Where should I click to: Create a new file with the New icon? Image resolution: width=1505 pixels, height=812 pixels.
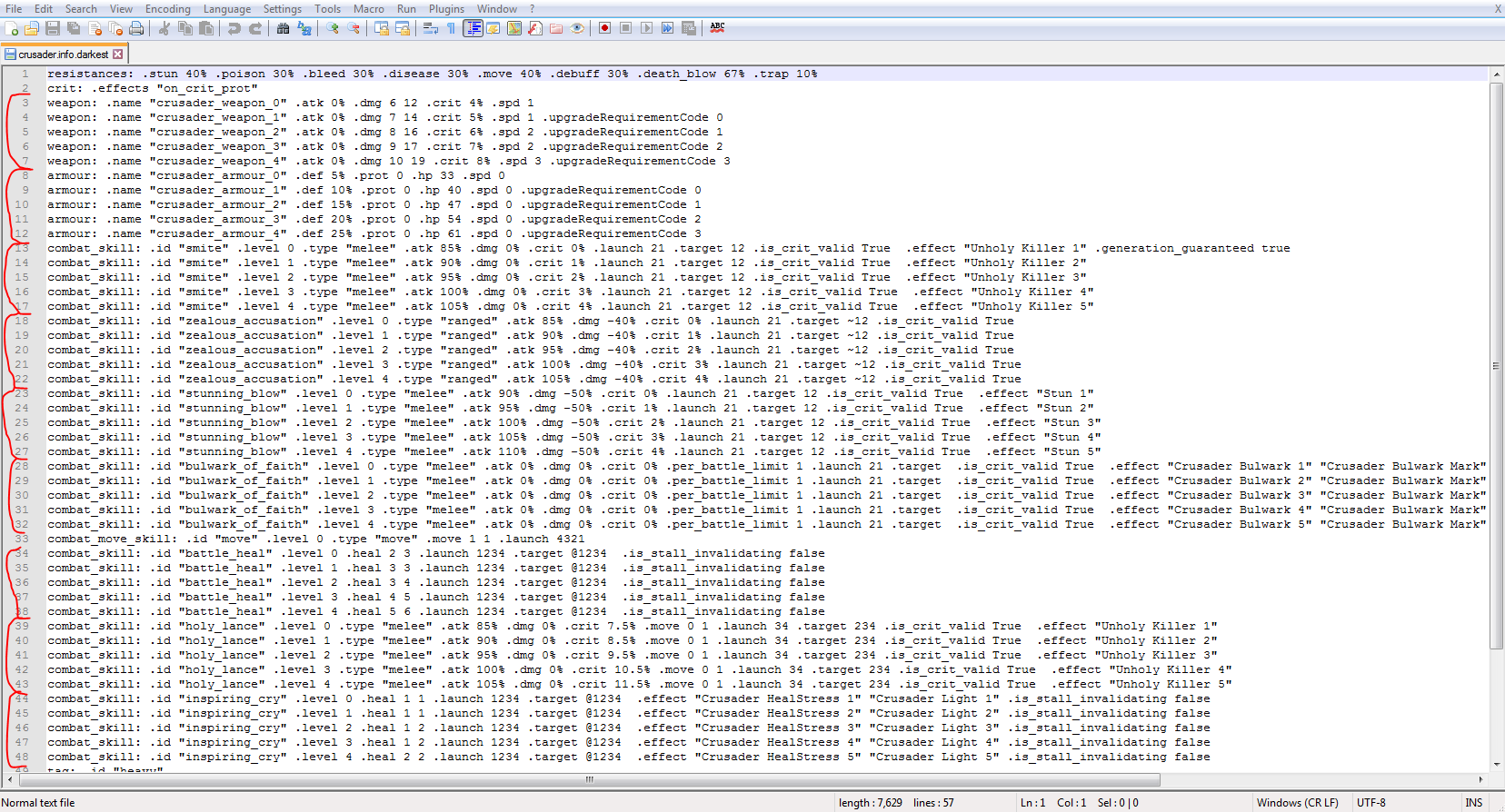click(11, 28)
